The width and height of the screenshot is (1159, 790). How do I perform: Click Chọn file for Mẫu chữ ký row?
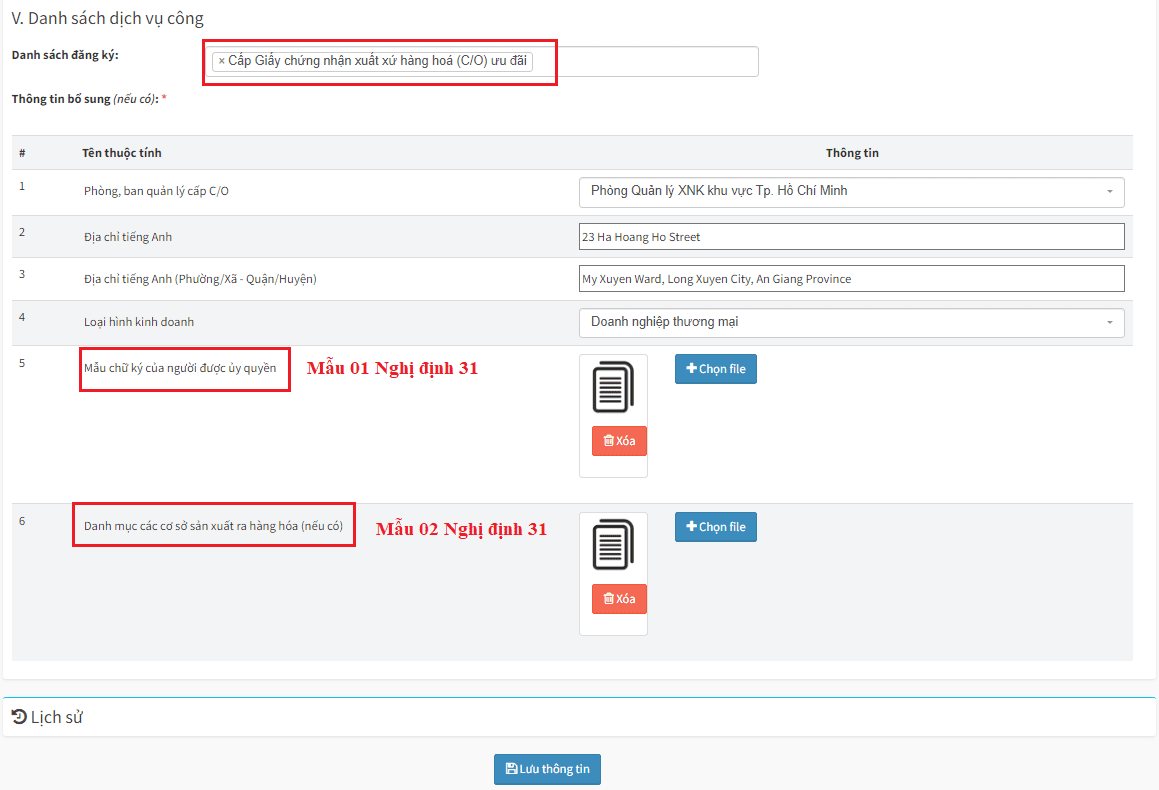tap(716, 369)
